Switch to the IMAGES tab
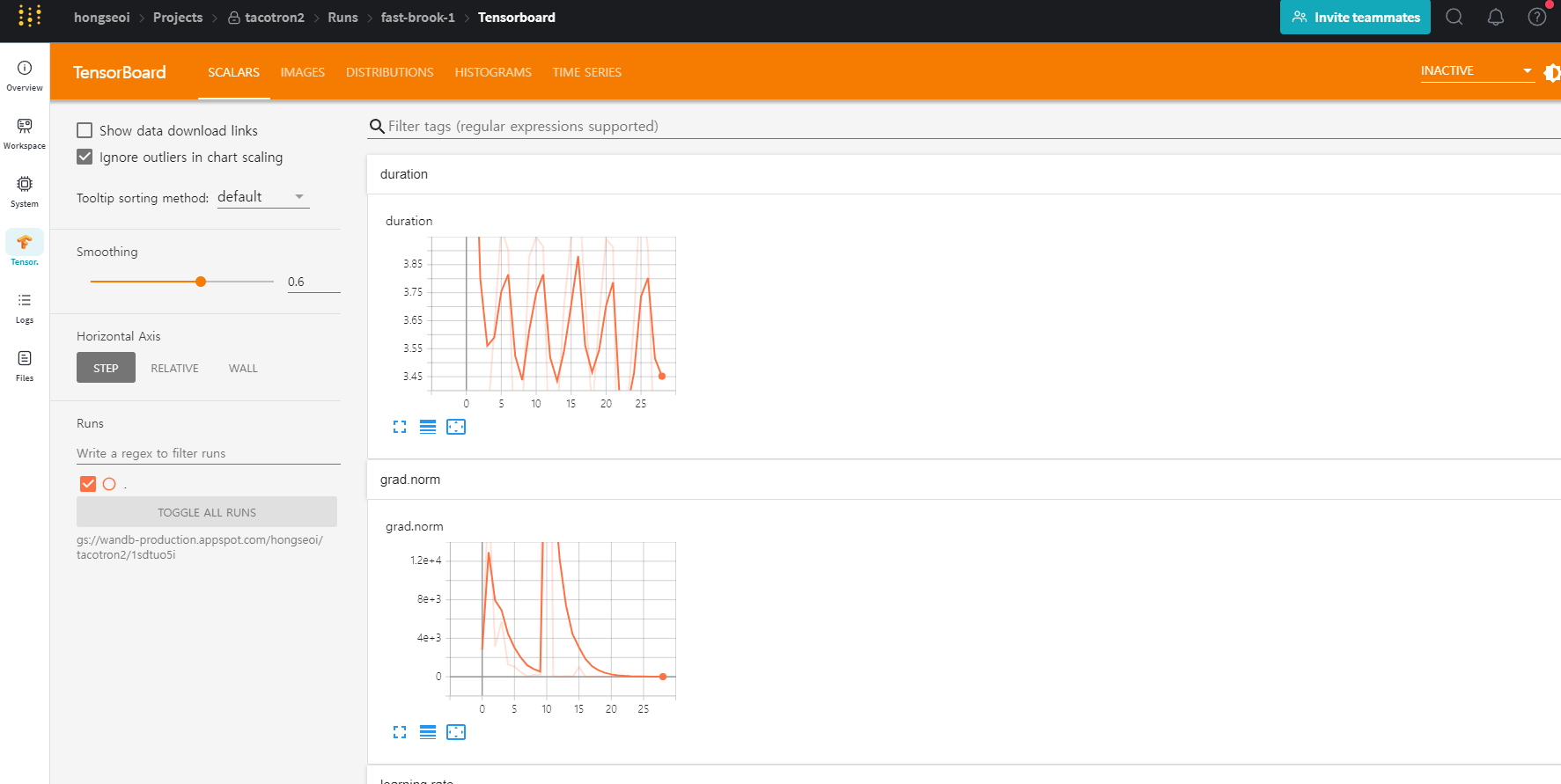This screenshot has height=784, width=1561. (303, 72)
